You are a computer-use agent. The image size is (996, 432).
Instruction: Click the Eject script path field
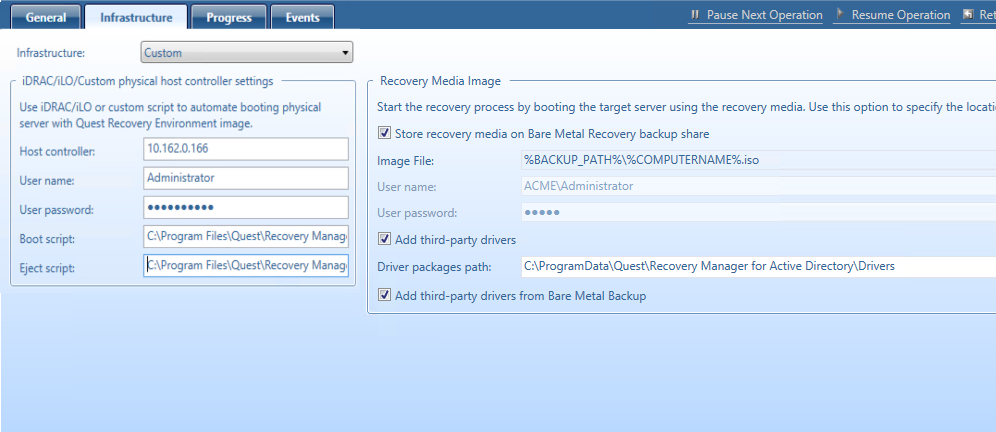pos(246,266)
